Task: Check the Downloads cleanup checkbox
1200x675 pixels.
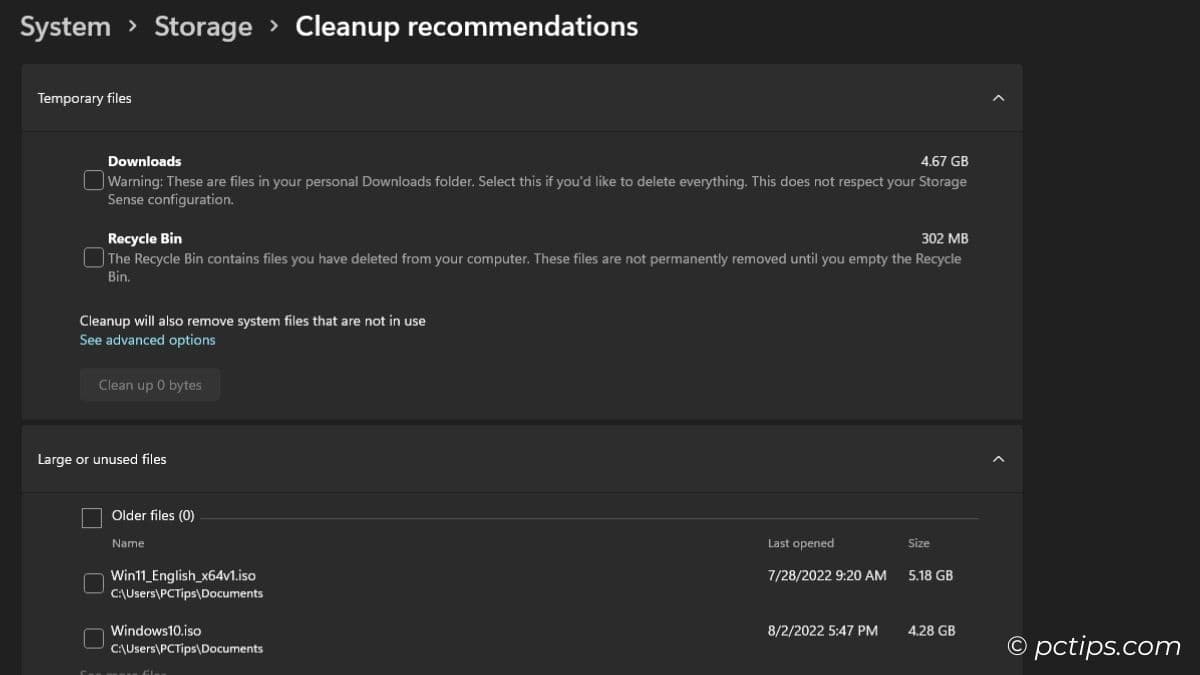Action: (93, 180)
